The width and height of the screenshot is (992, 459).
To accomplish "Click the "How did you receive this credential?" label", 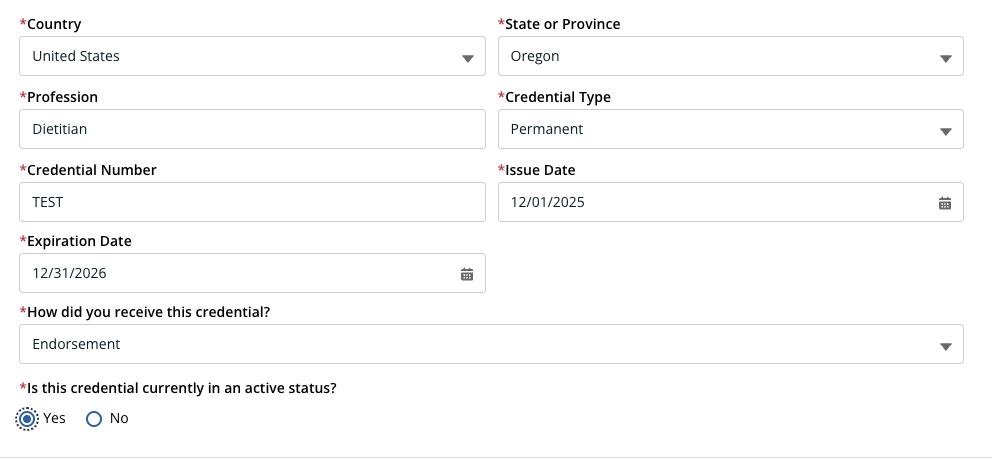I will (147, 312).
